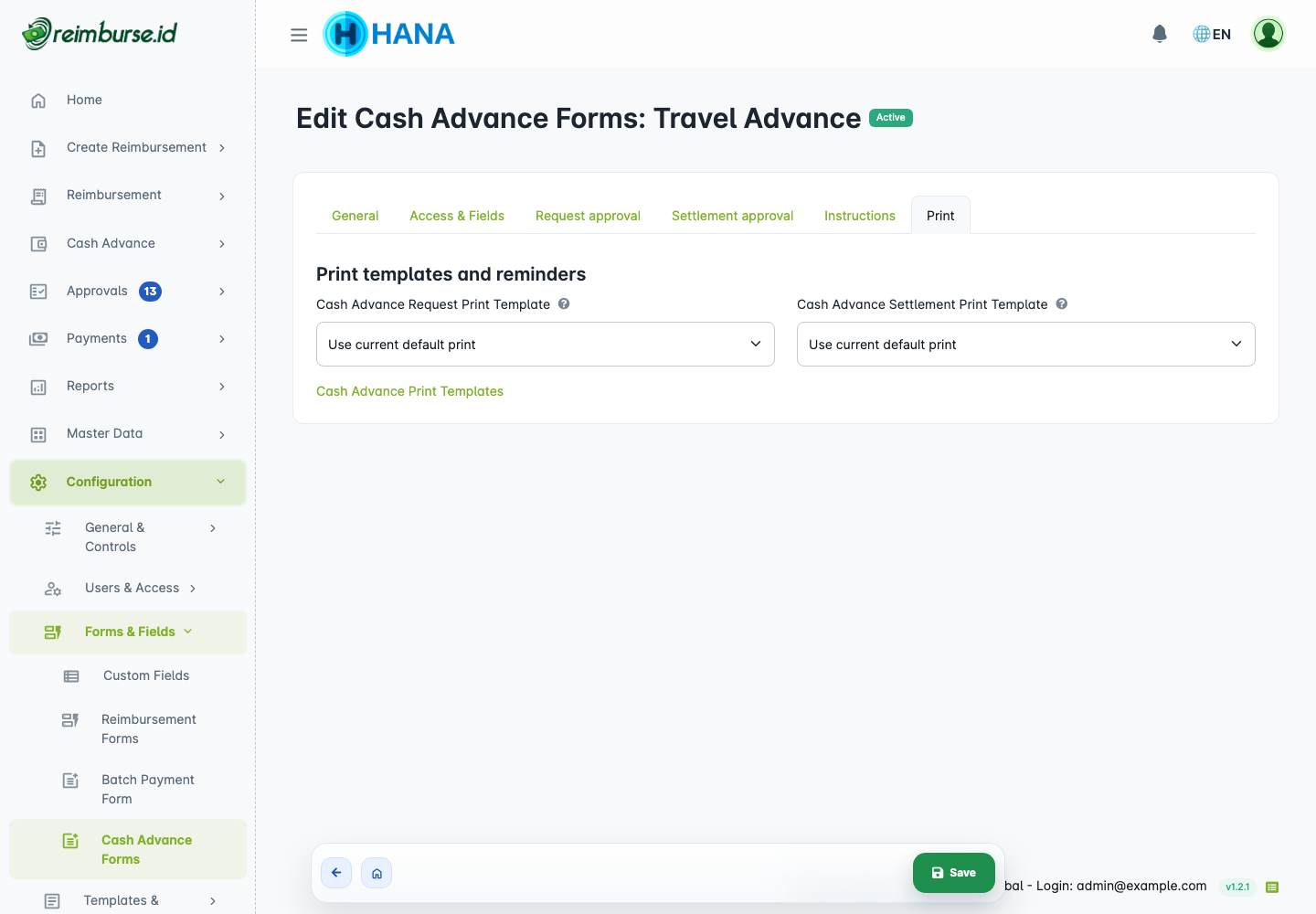Click the Payments money icon
Viewport: 1316px width, 914px height.
[38, 339]
